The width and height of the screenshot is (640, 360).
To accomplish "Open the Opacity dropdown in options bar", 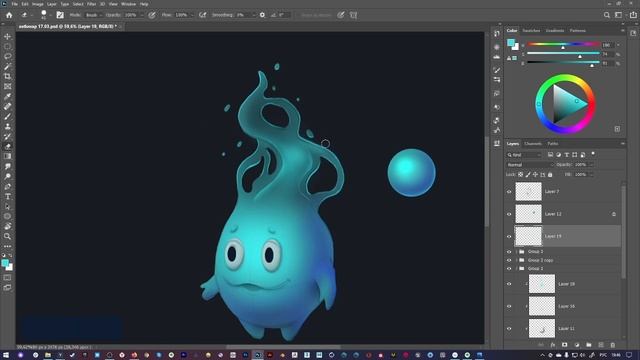I will tap(142, 15).
